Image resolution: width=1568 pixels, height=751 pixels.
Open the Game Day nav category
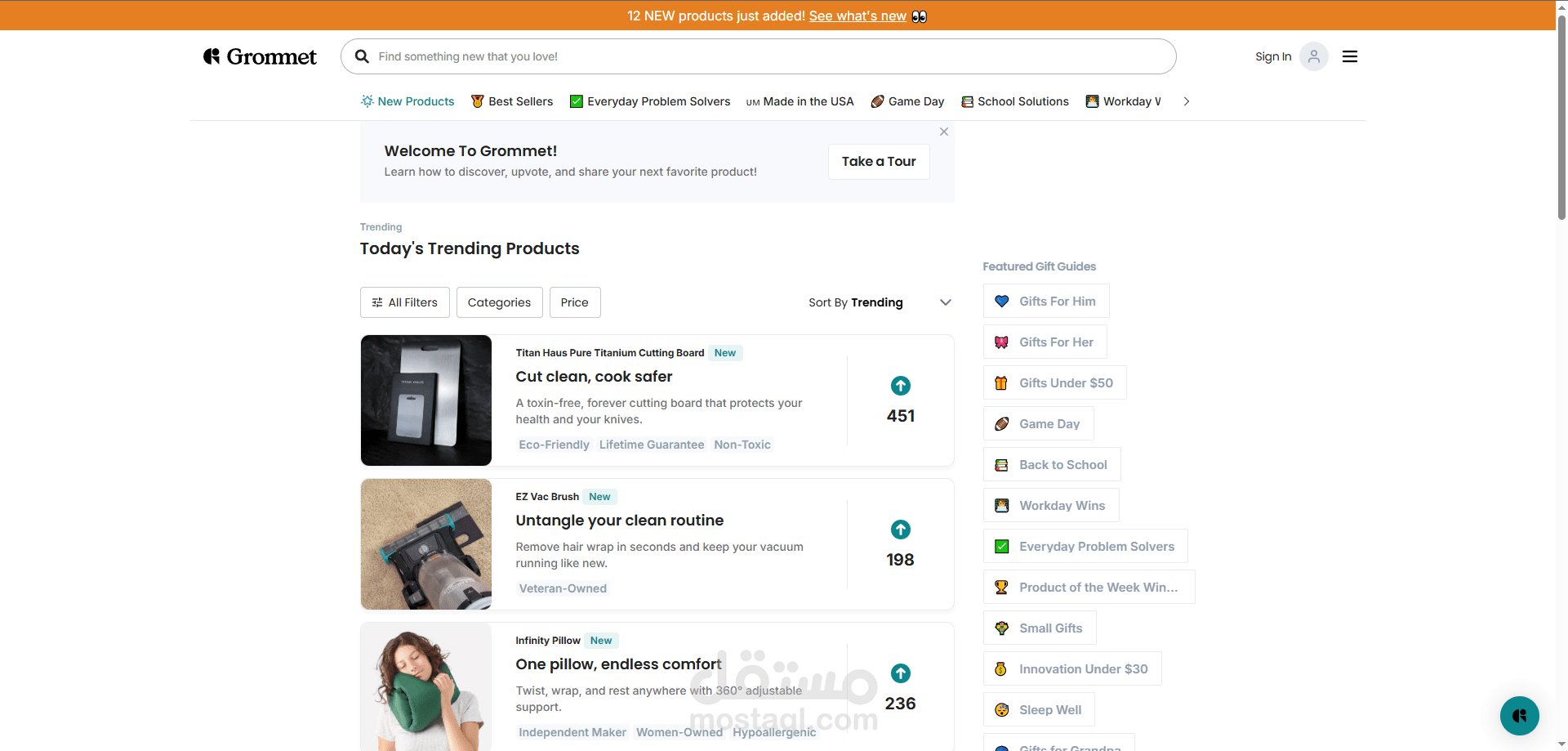(907, 101)
